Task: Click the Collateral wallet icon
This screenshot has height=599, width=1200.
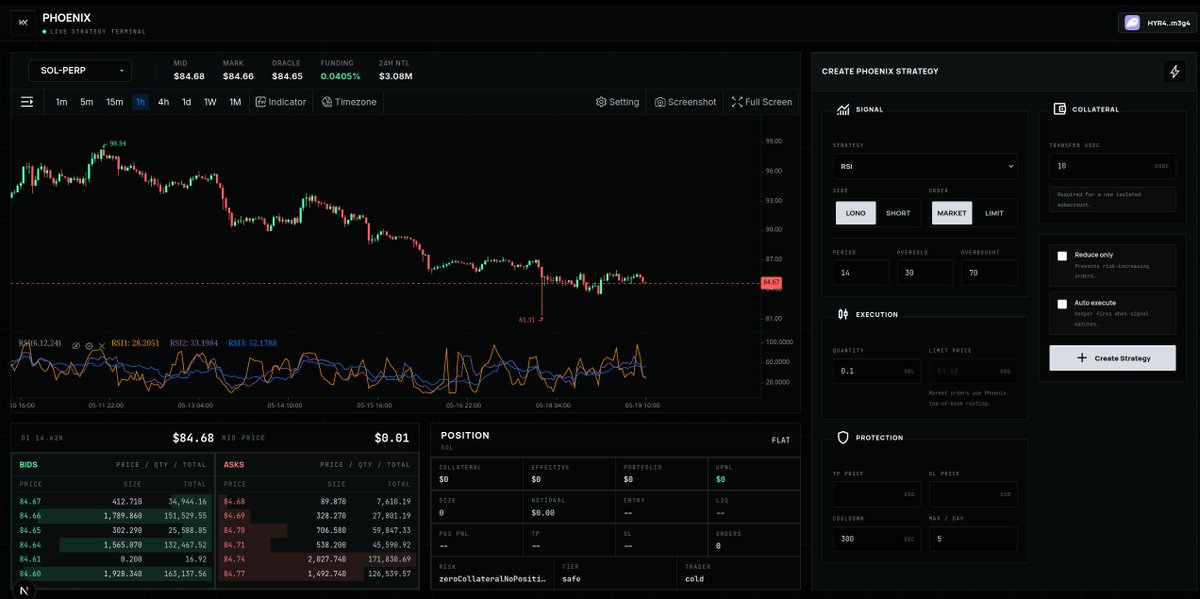Action: 1059,109
